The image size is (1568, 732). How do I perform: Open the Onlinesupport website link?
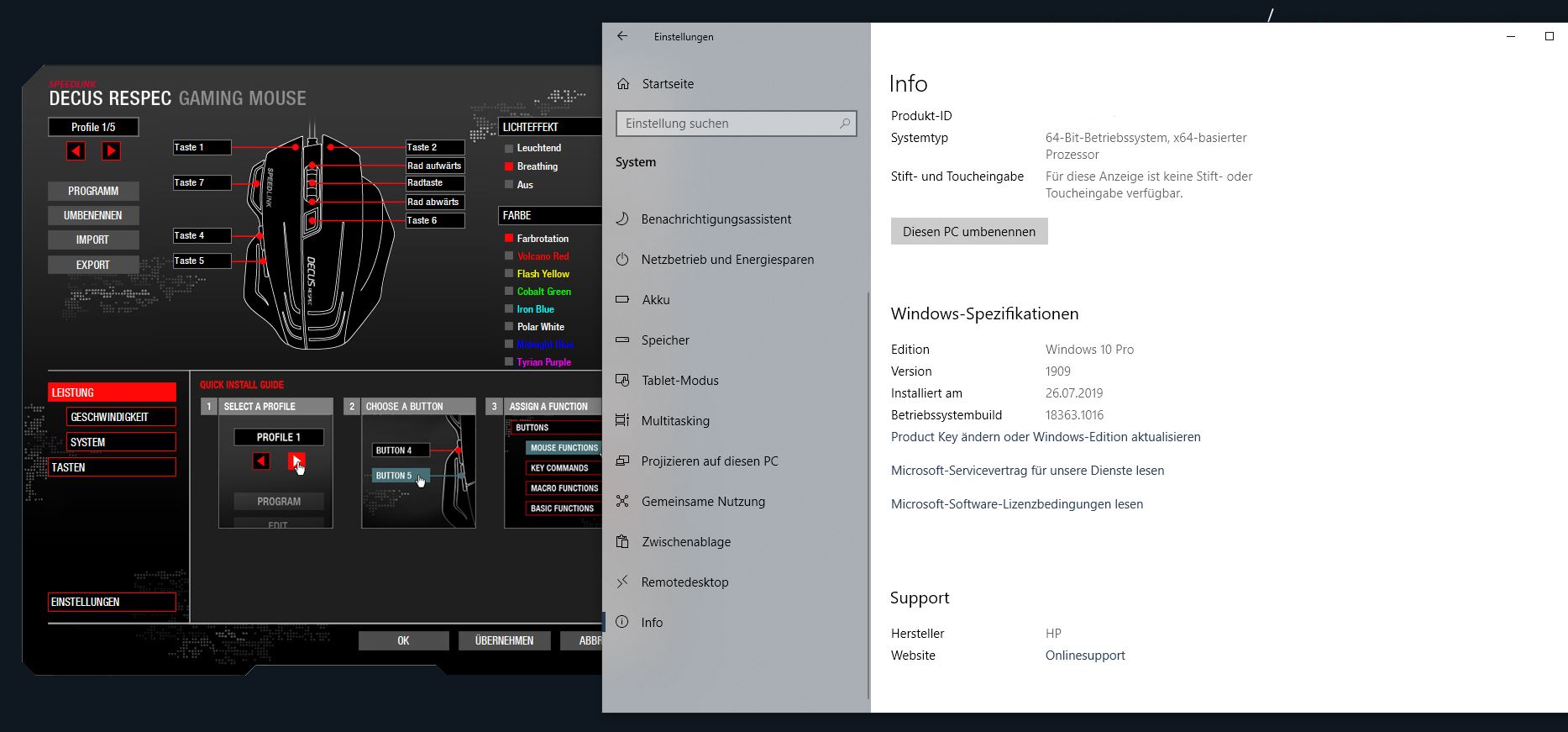[1085, 656]
